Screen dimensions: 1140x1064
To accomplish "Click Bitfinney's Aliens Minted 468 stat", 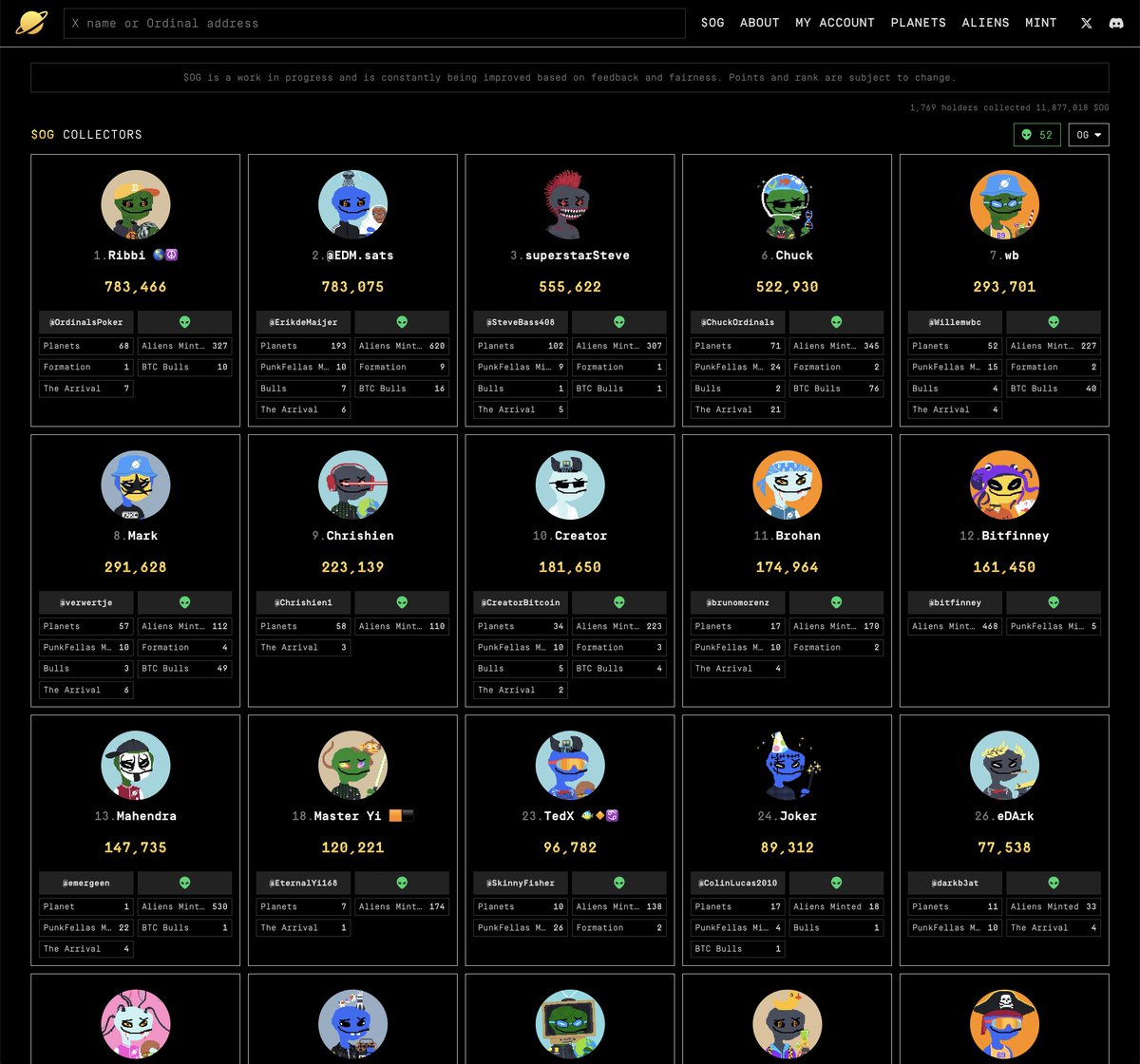I will point(956,626).
